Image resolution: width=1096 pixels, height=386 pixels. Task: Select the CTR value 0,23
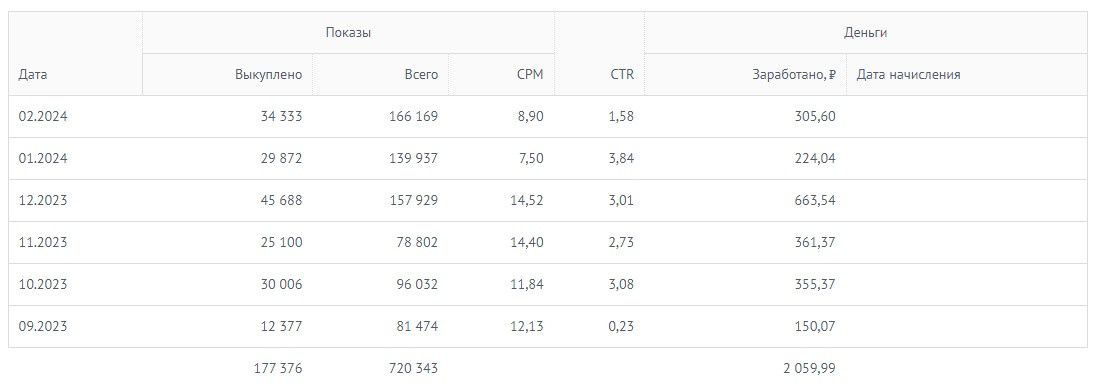tap(621, 327)
